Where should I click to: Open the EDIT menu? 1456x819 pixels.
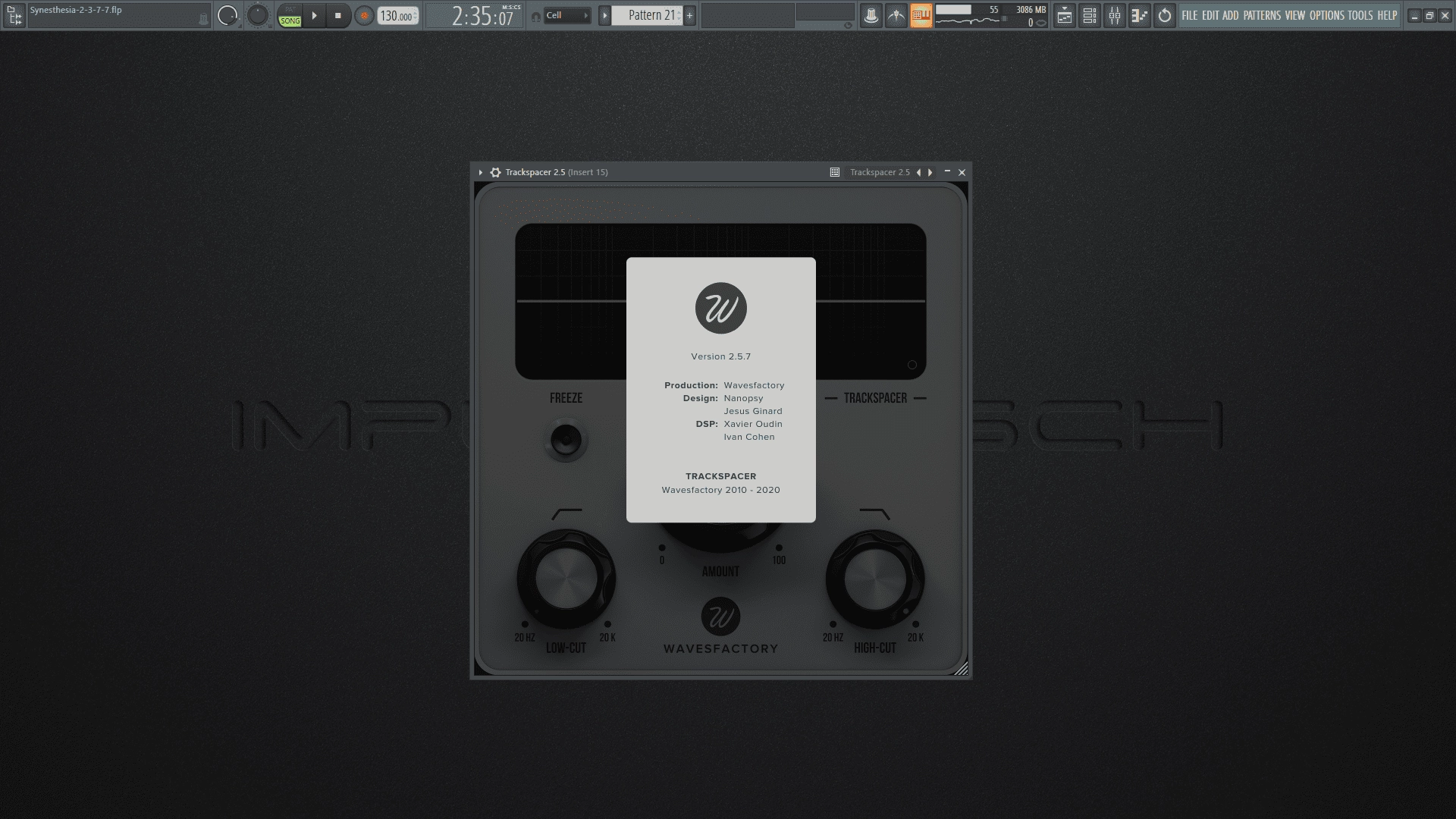click(x=1210, y=15)
